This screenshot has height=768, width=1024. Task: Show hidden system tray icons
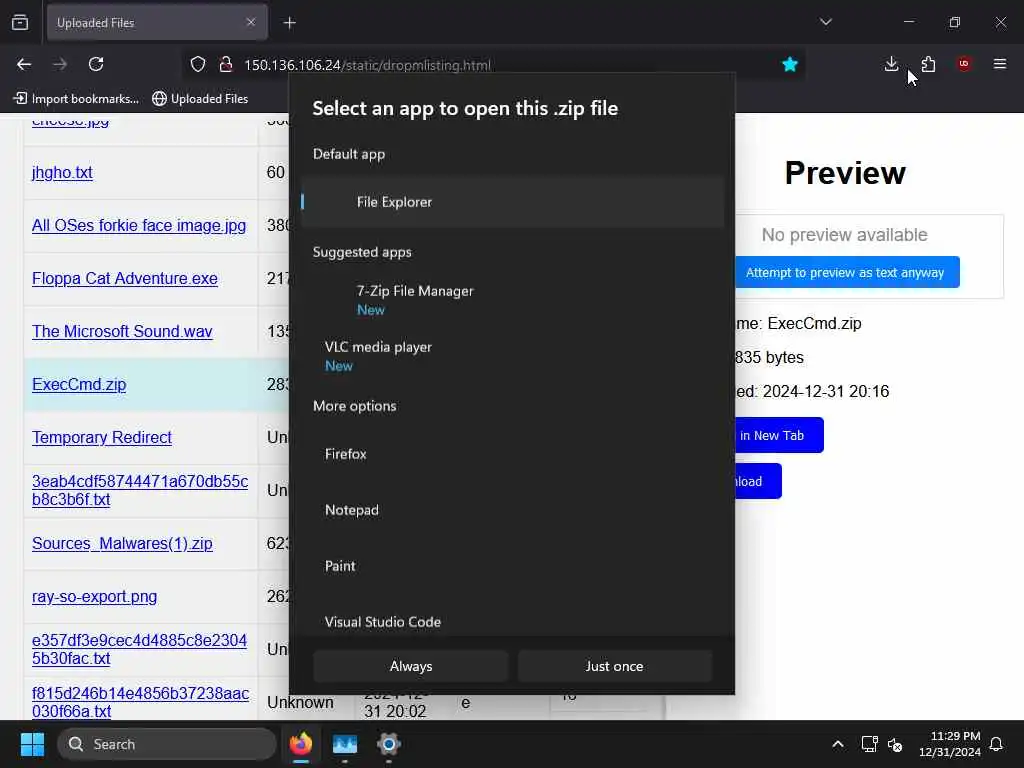click(838, 744)
